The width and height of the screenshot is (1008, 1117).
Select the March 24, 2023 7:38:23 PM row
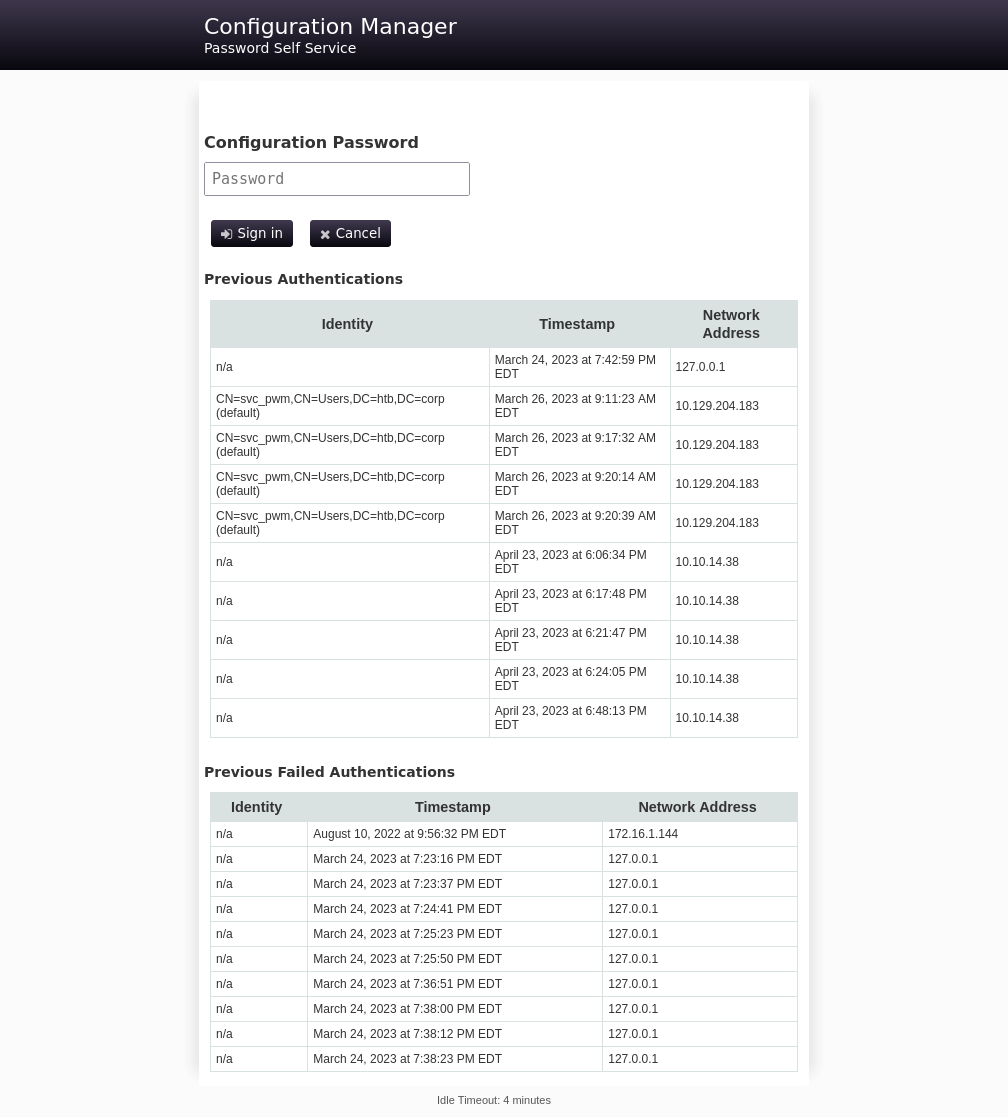[407, 1059]
